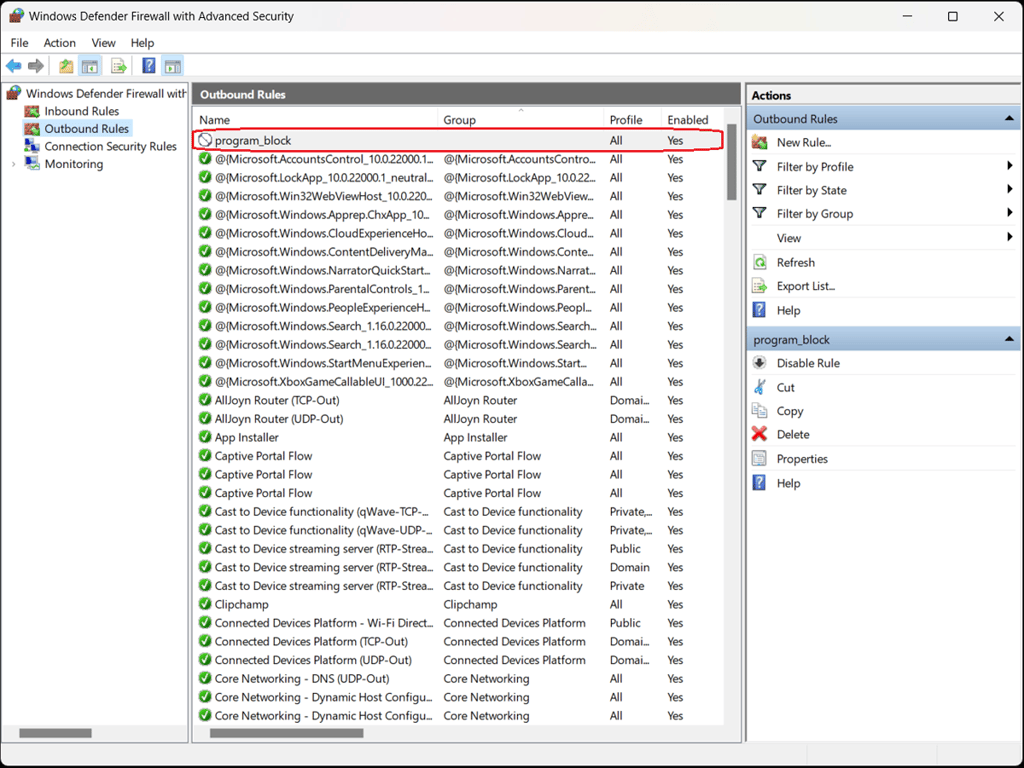This screenshot has width=1024, height=768.
Task: Toggle the Show/Hide Action Pane toolbar icon
Action: 172,66
